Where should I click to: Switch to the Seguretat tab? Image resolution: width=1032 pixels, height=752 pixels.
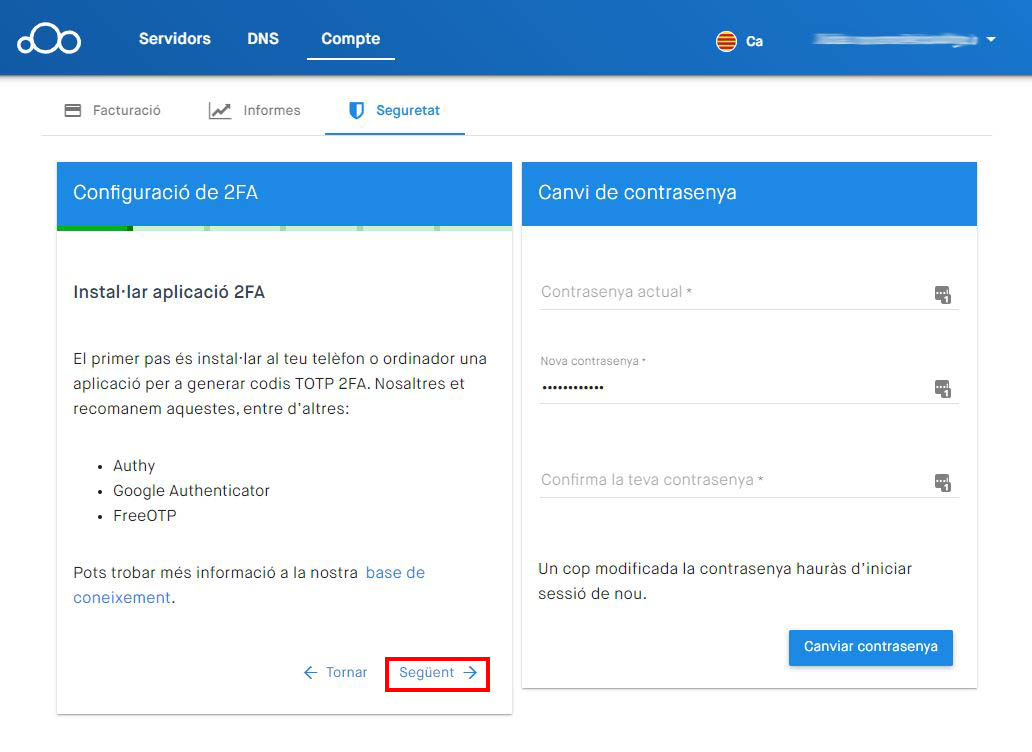(x=394, y=110)
